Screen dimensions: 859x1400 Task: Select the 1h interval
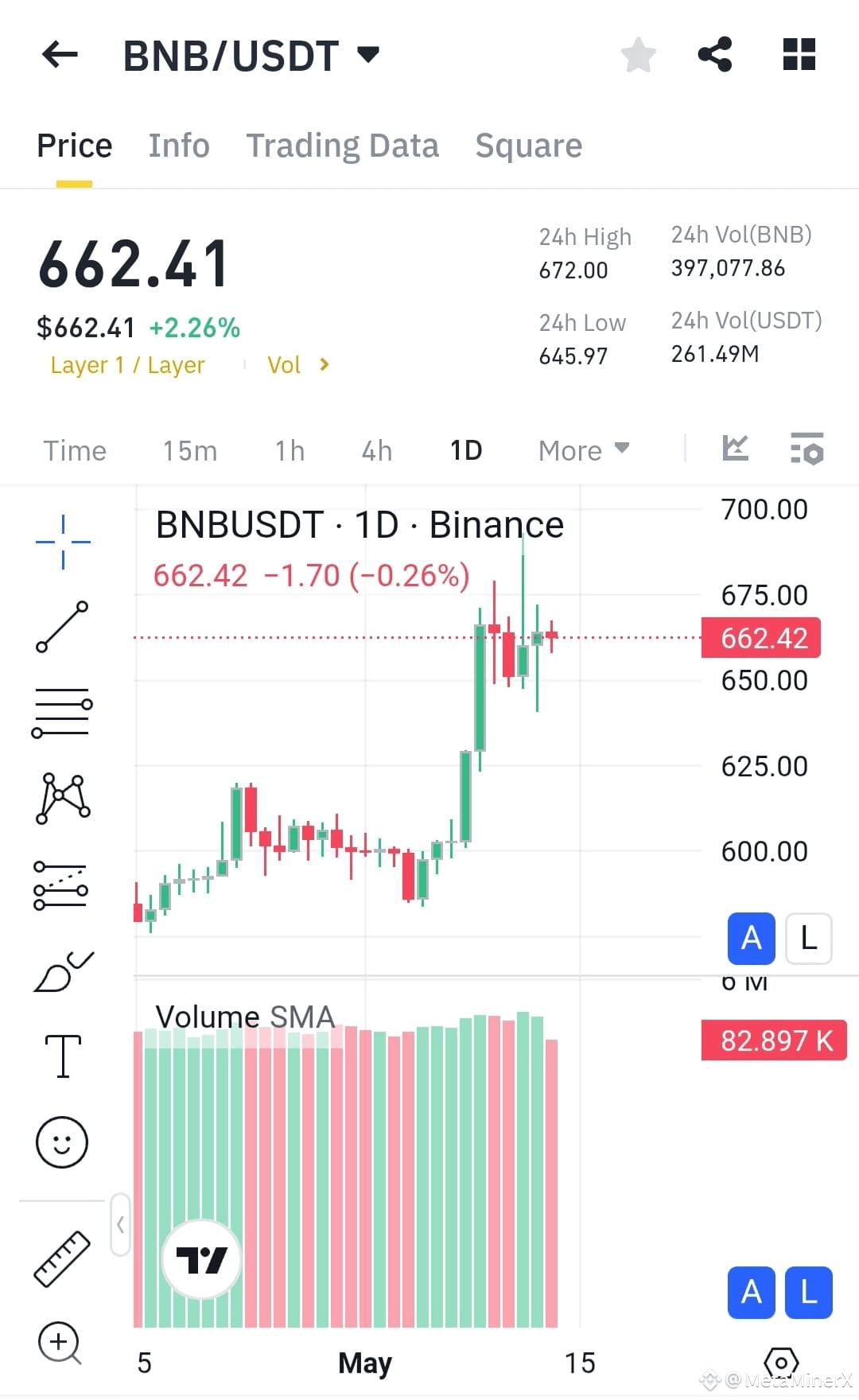pyautogui.click(x=290, y=450)
